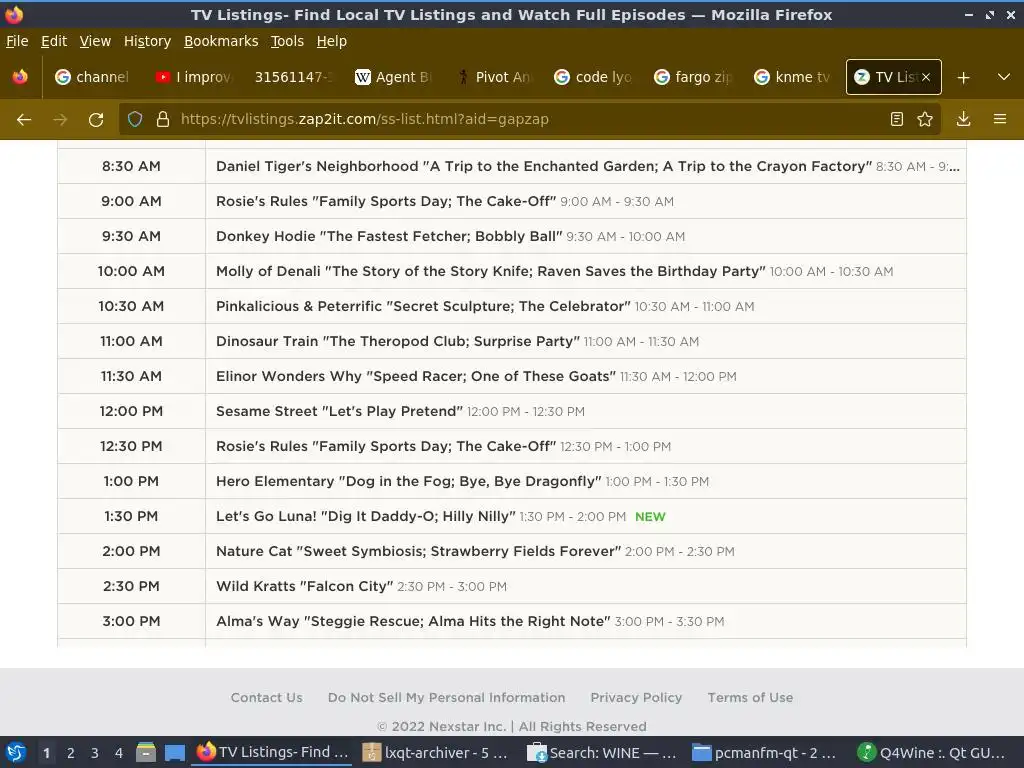
Task: Open the Privacy Policy link
Action: click(x=636, y=697)
